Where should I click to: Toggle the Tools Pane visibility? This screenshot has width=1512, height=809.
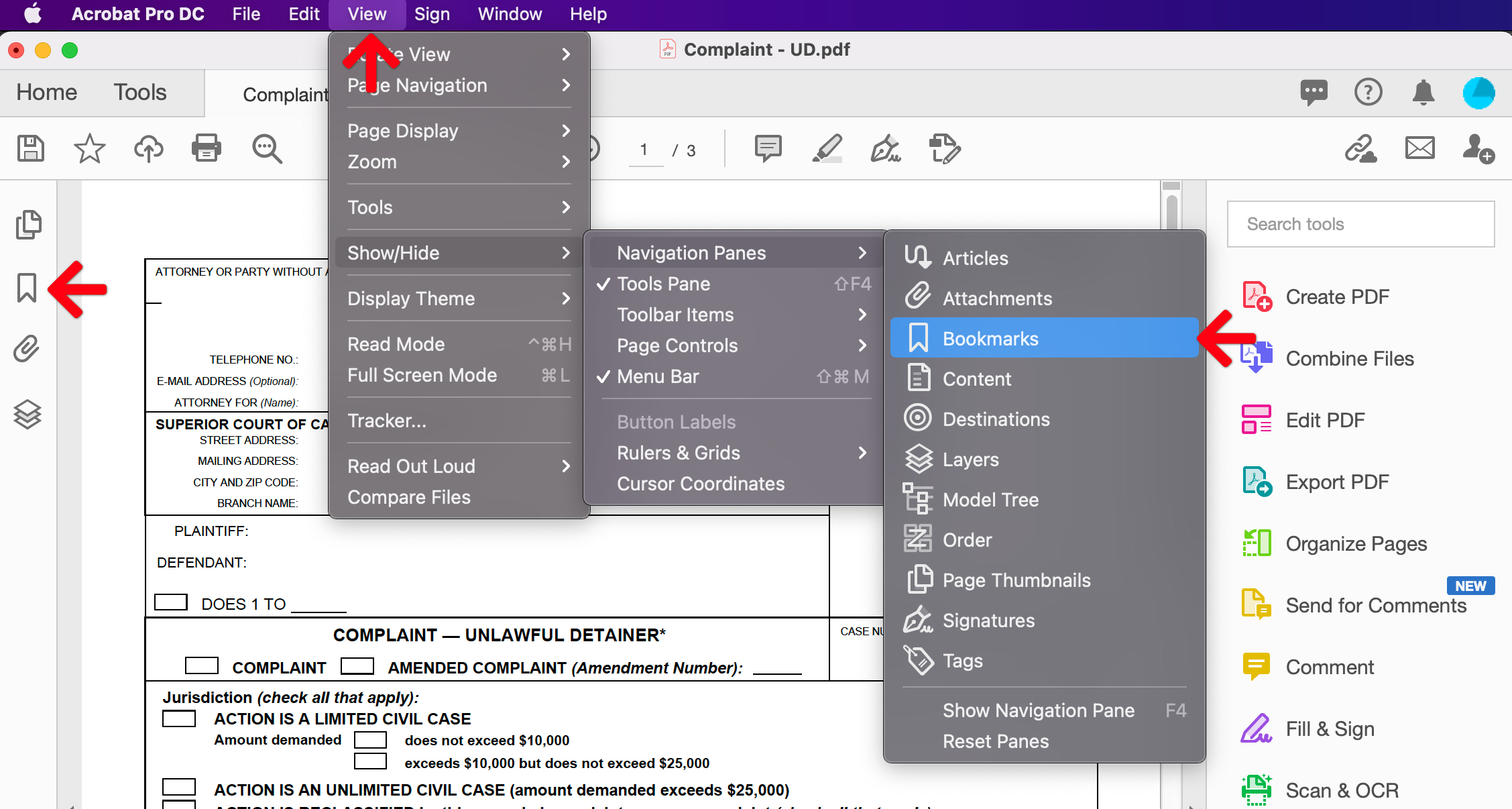665,284
